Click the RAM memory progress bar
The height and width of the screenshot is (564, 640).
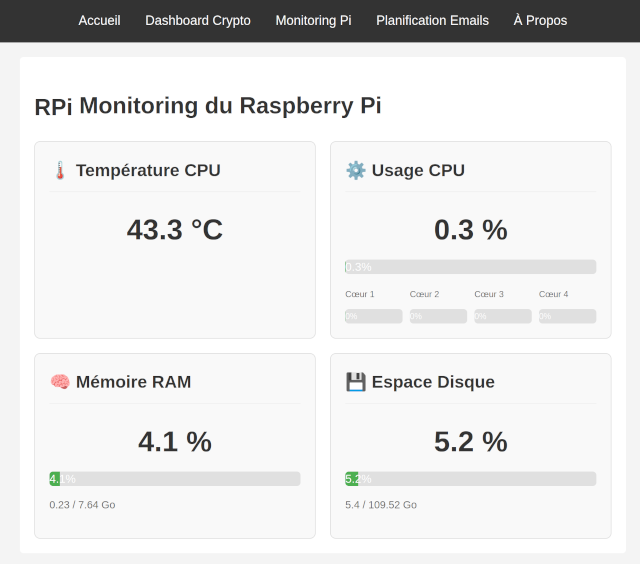[175, 479]
